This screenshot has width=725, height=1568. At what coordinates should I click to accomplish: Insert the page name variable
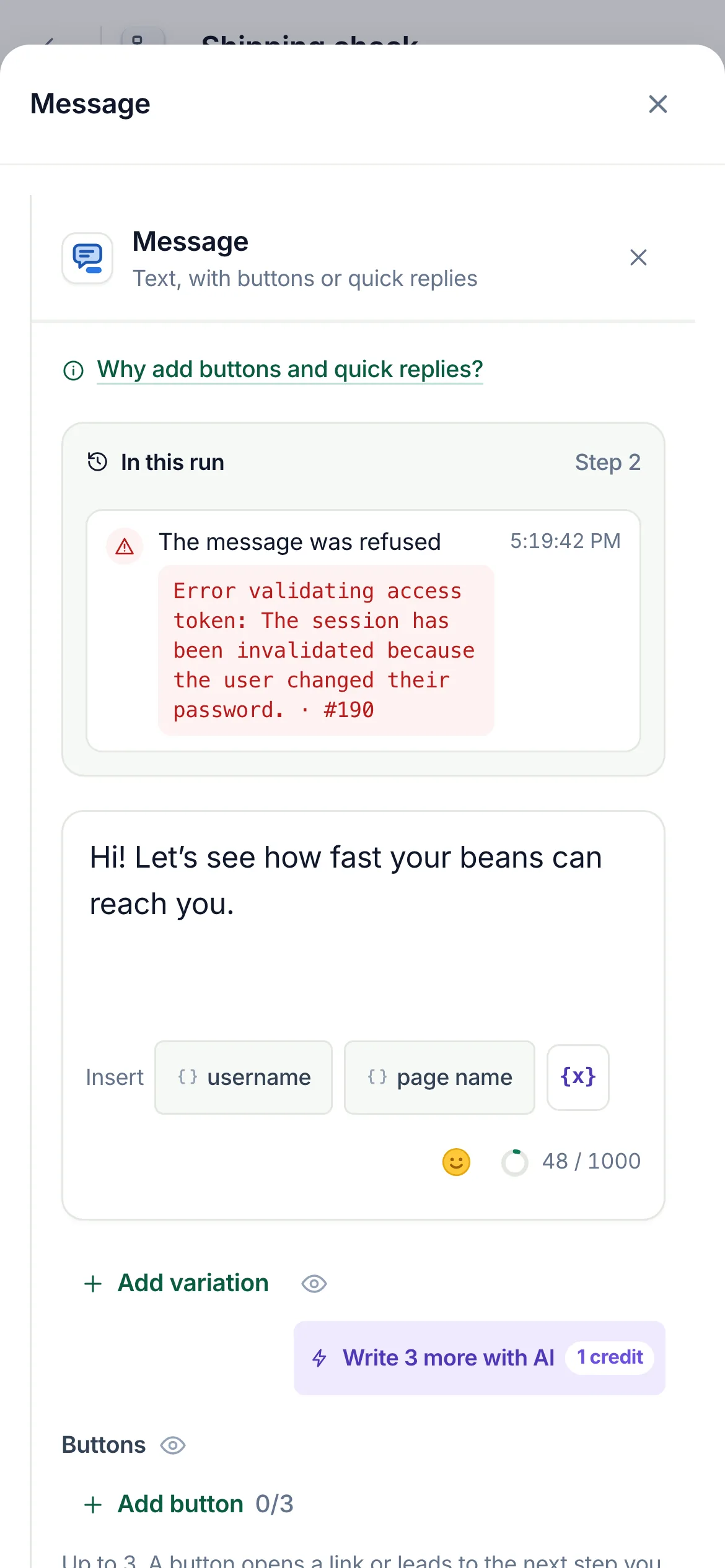(x=439, y=1078)
